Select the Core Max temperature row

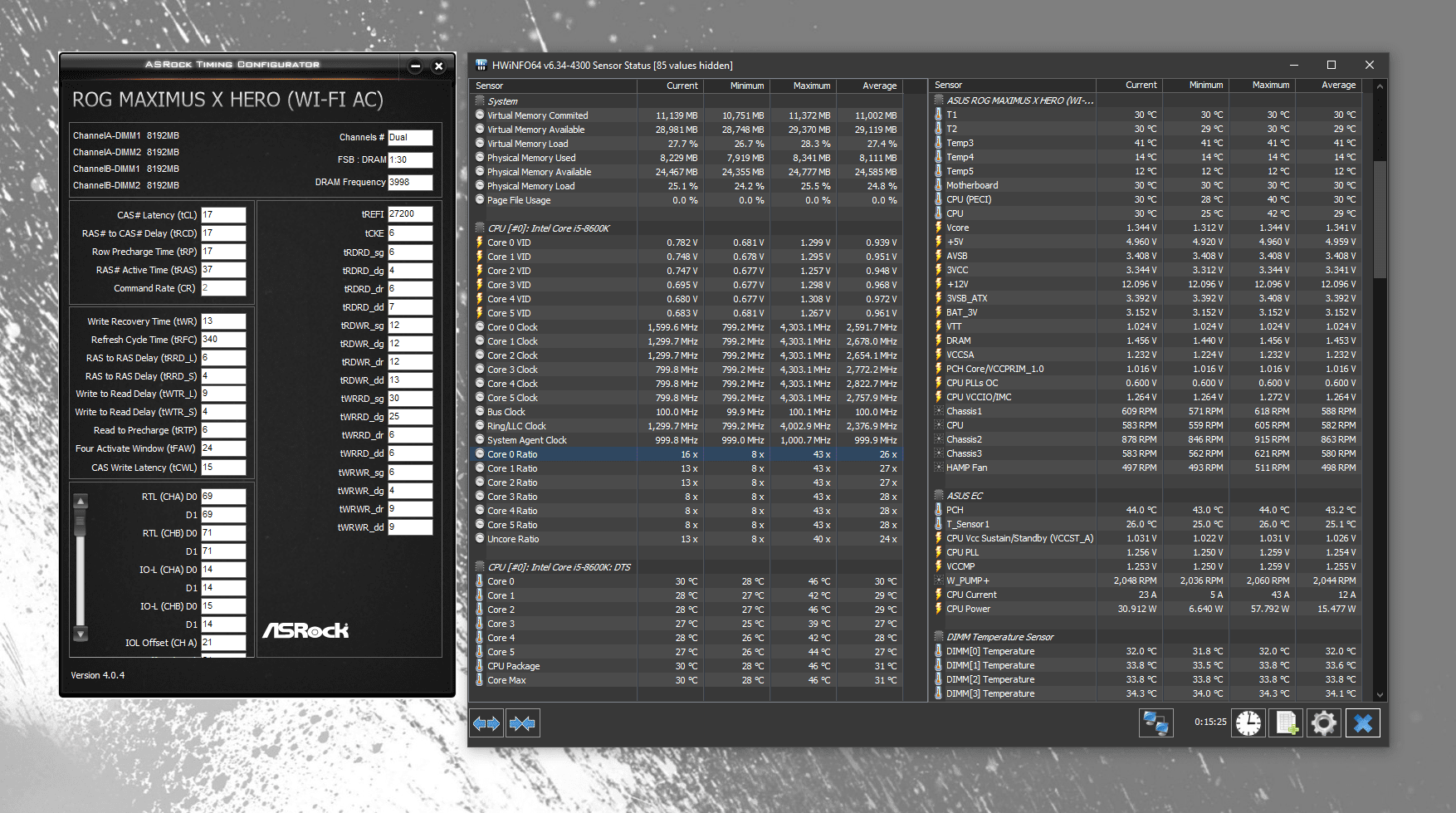click(686, 680)
